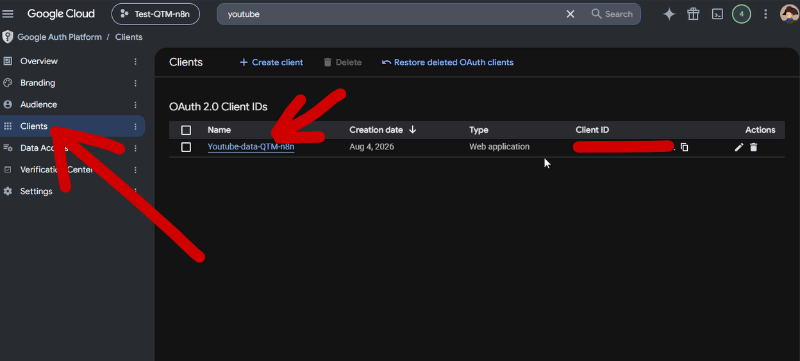Image resolution: width=800 pixels, height=361 pixels.
Task: Click the Name column header
Action: tap(219, 130)
